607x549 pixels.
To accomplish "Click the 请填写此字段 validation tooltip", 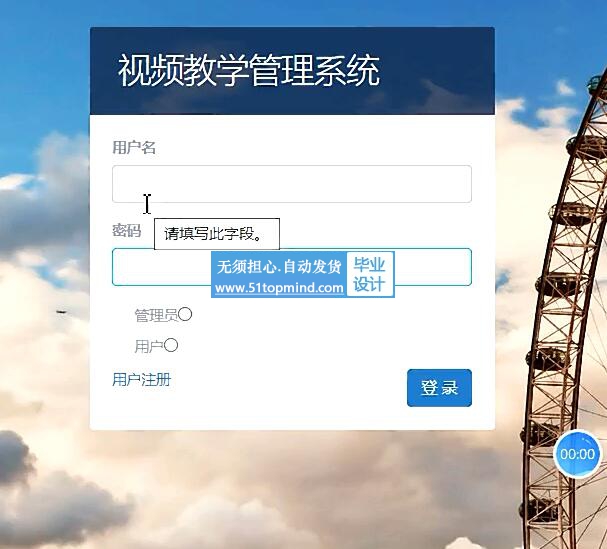I will coord(217,234).
